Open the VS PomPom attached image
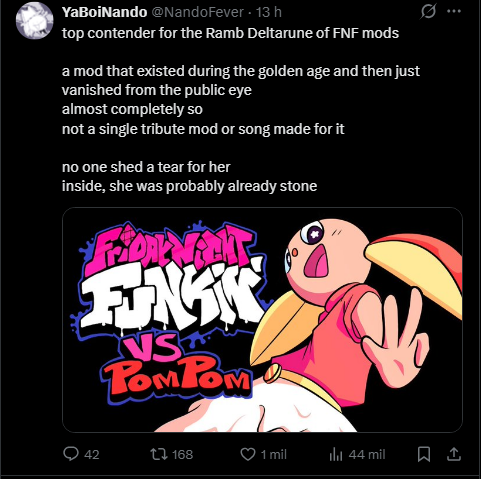Viewport: 481px width, 479px height. (262, 320)
